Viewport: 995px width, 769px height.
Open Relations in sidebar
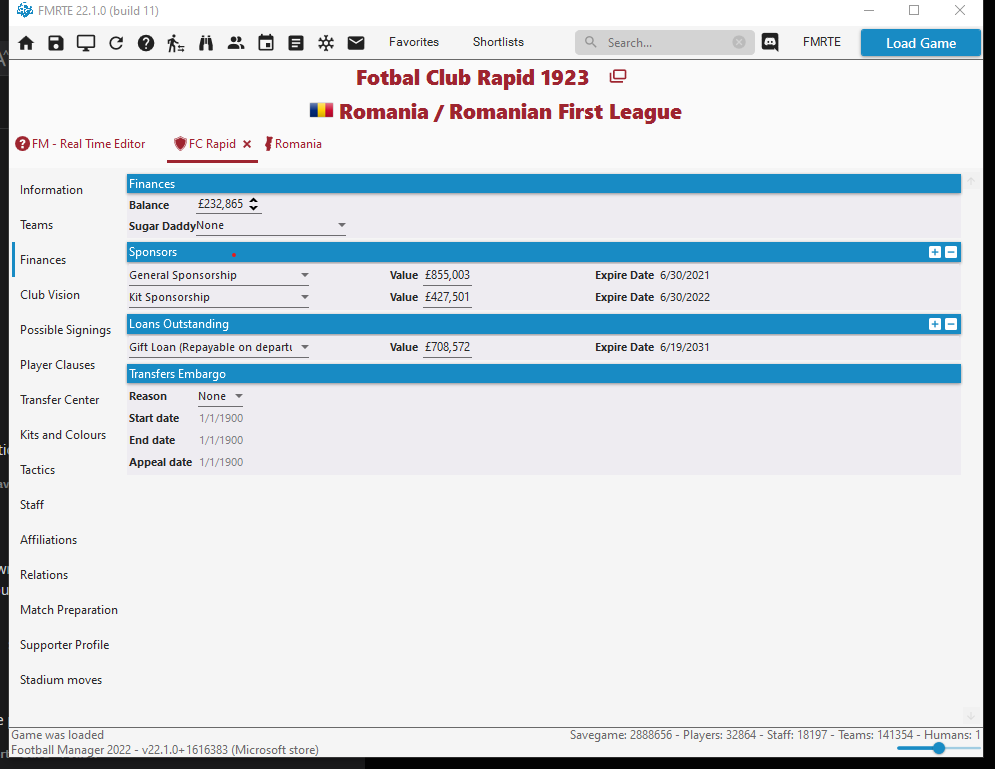pyautogui.click(x=44, y=574)
